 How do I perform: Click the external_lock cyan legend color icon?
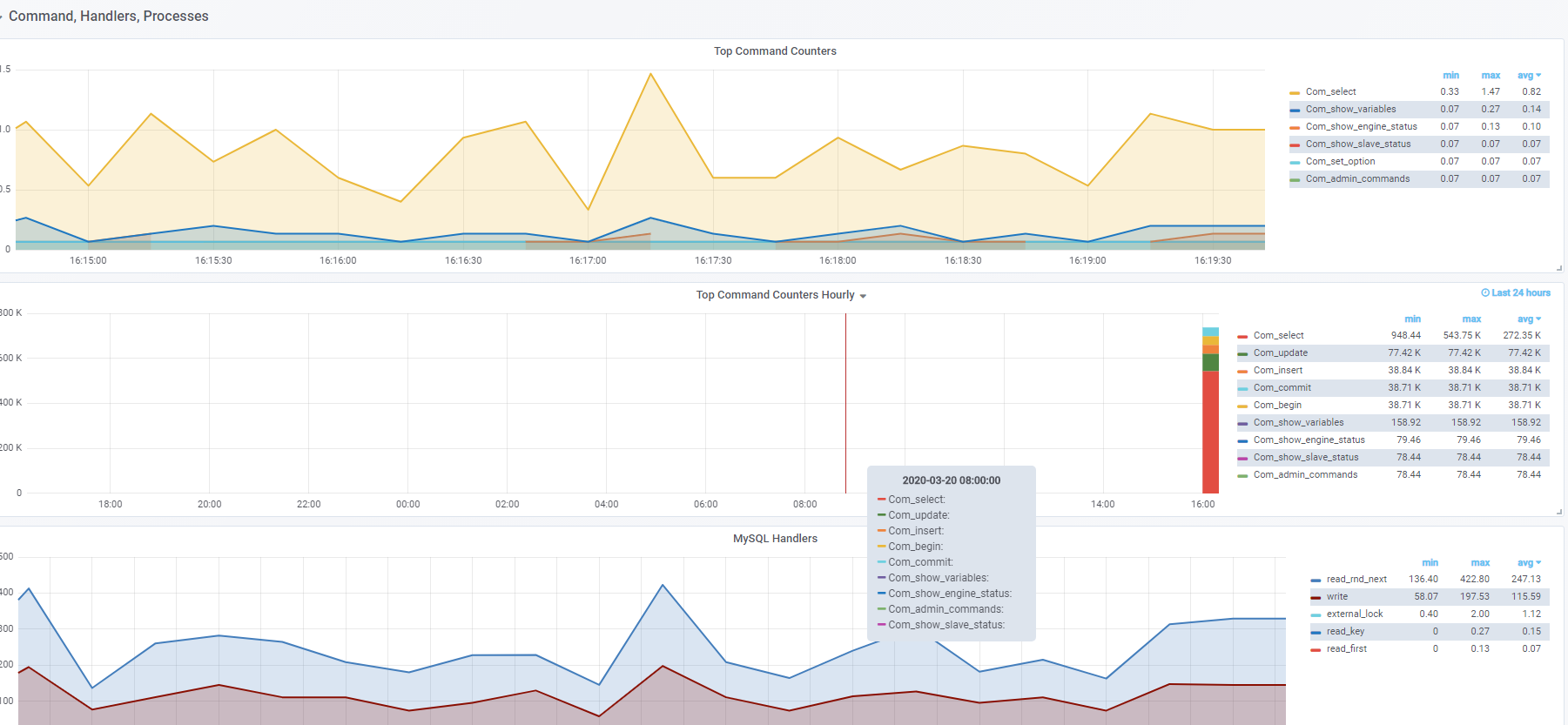(1316, 614)
